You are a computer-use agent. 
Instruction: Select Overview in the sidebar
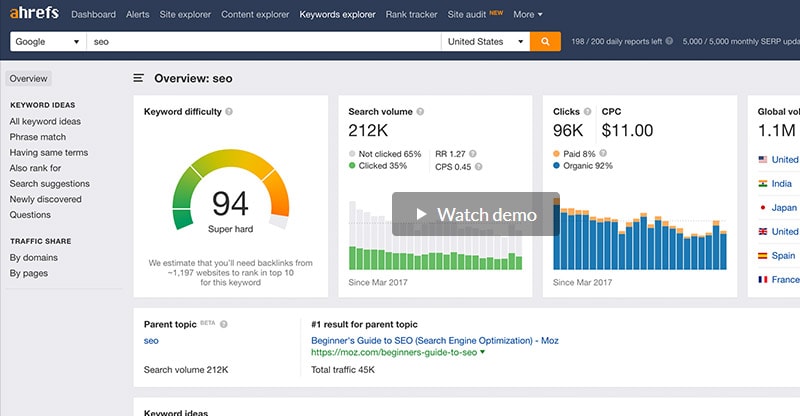click(x=29, y=79)
